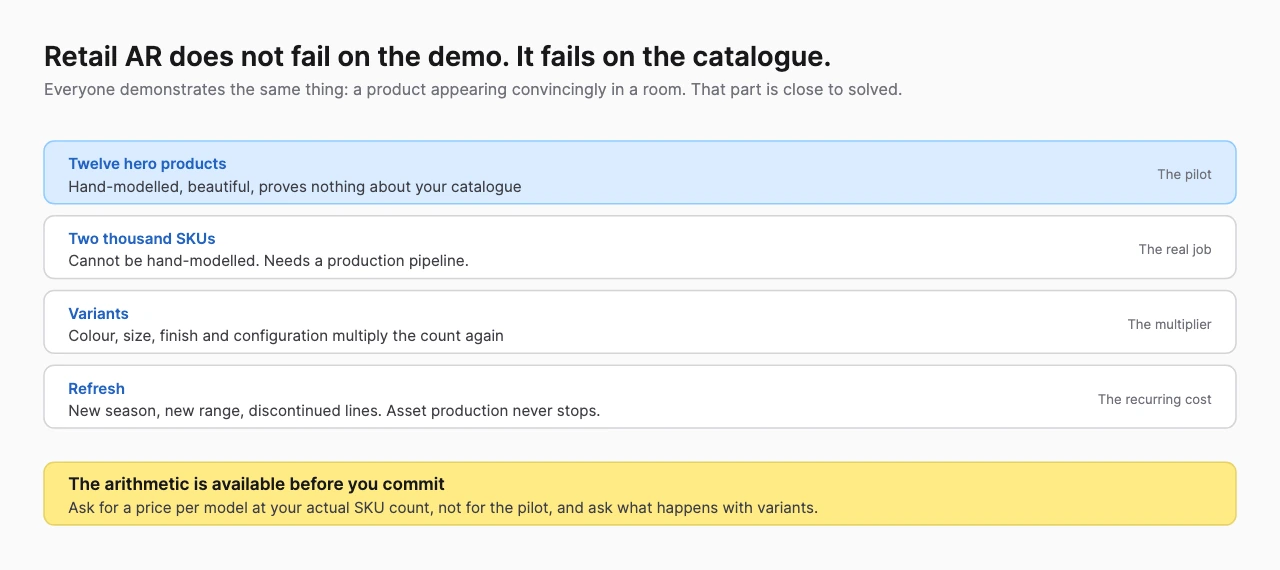Click 'The pilot' tag label

pyautogui.click(x=1184, y=174)
